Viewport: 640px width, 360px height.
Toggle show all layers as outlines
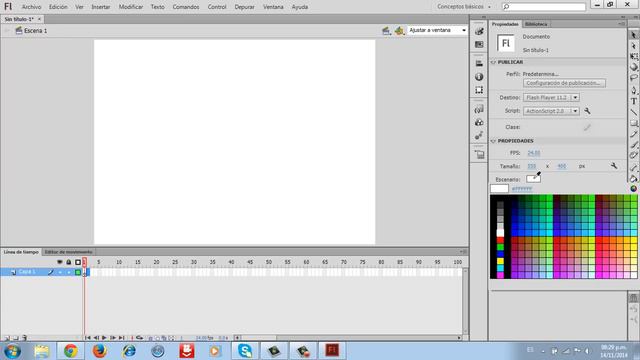click(x=78, y=262)
